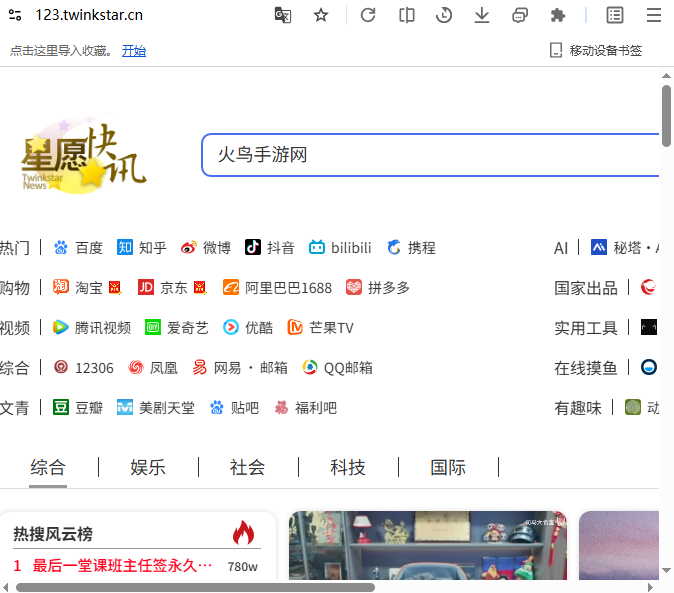Open 福利吧 link
This screenshot has height=593, width=674.
pyautogui.click(x=306, y=407)
